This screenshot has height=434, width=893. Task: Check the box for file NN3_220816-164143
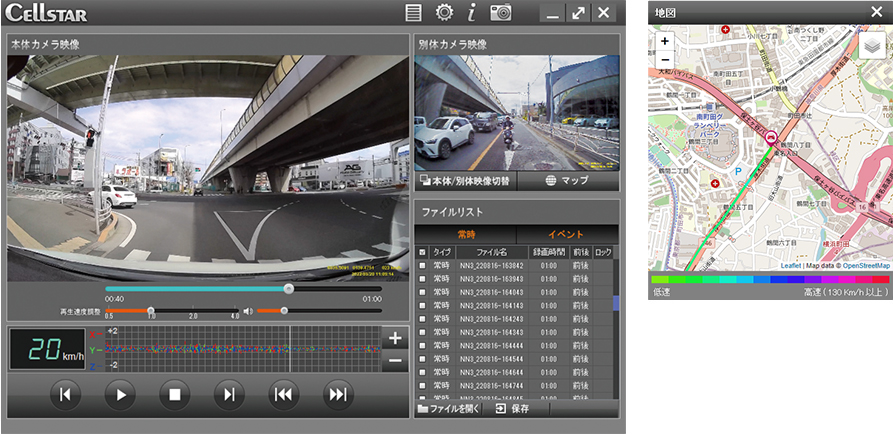coord(422,306)
